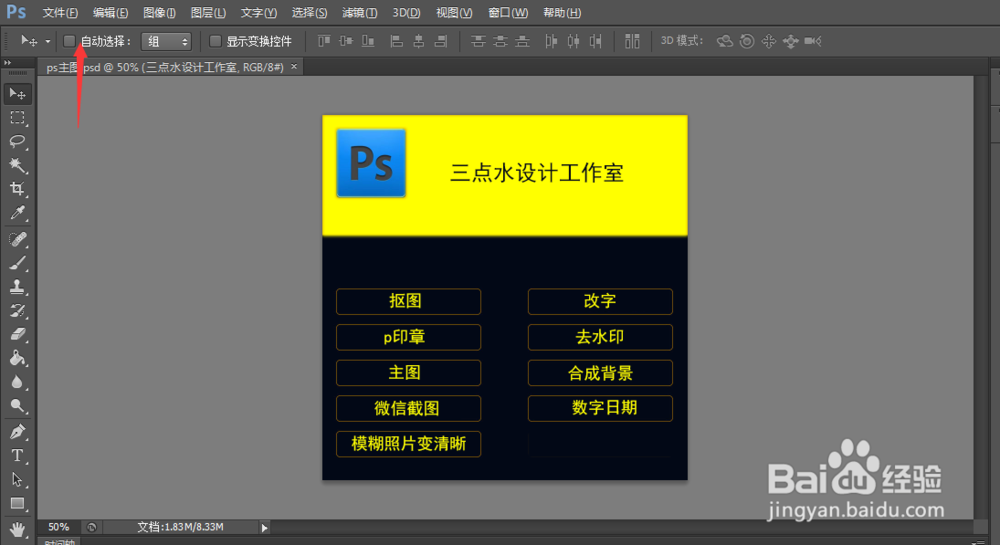Open the Move tool preset picker arrow
This screenshot has height=545, width=1000.
[x=47, y=41]
